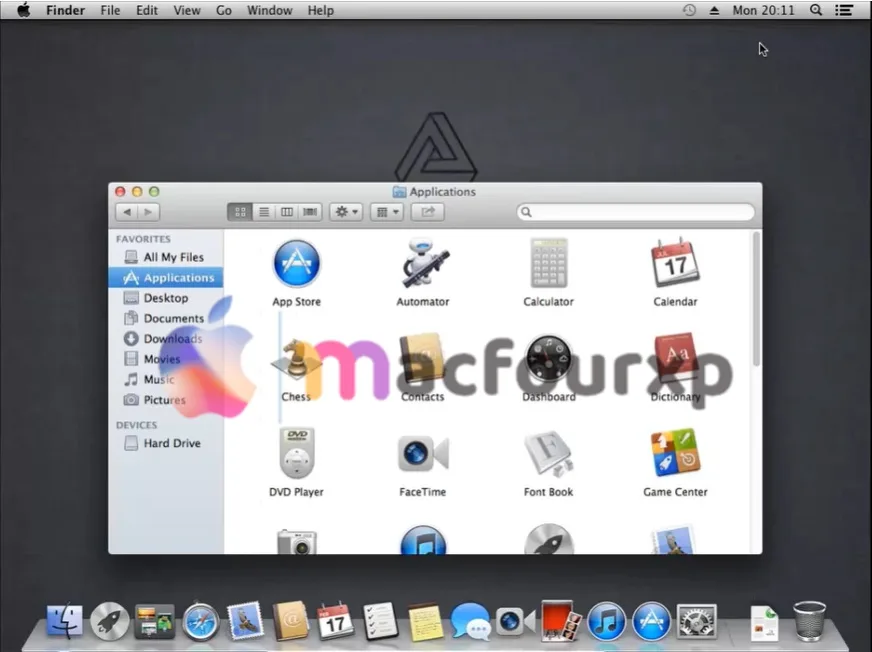
Task: Select the Contacts app in Applications window
Action: point(422,359)
